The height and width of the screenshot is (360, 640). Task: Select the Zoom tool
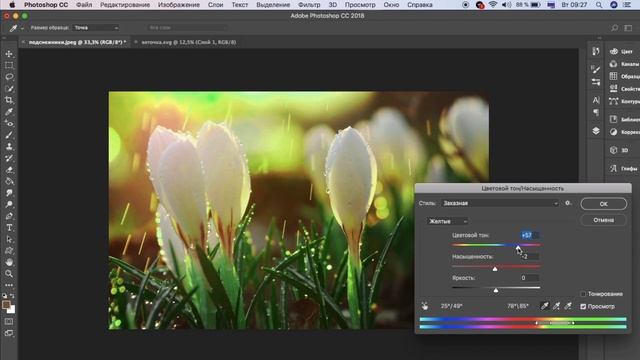[9, 273]
